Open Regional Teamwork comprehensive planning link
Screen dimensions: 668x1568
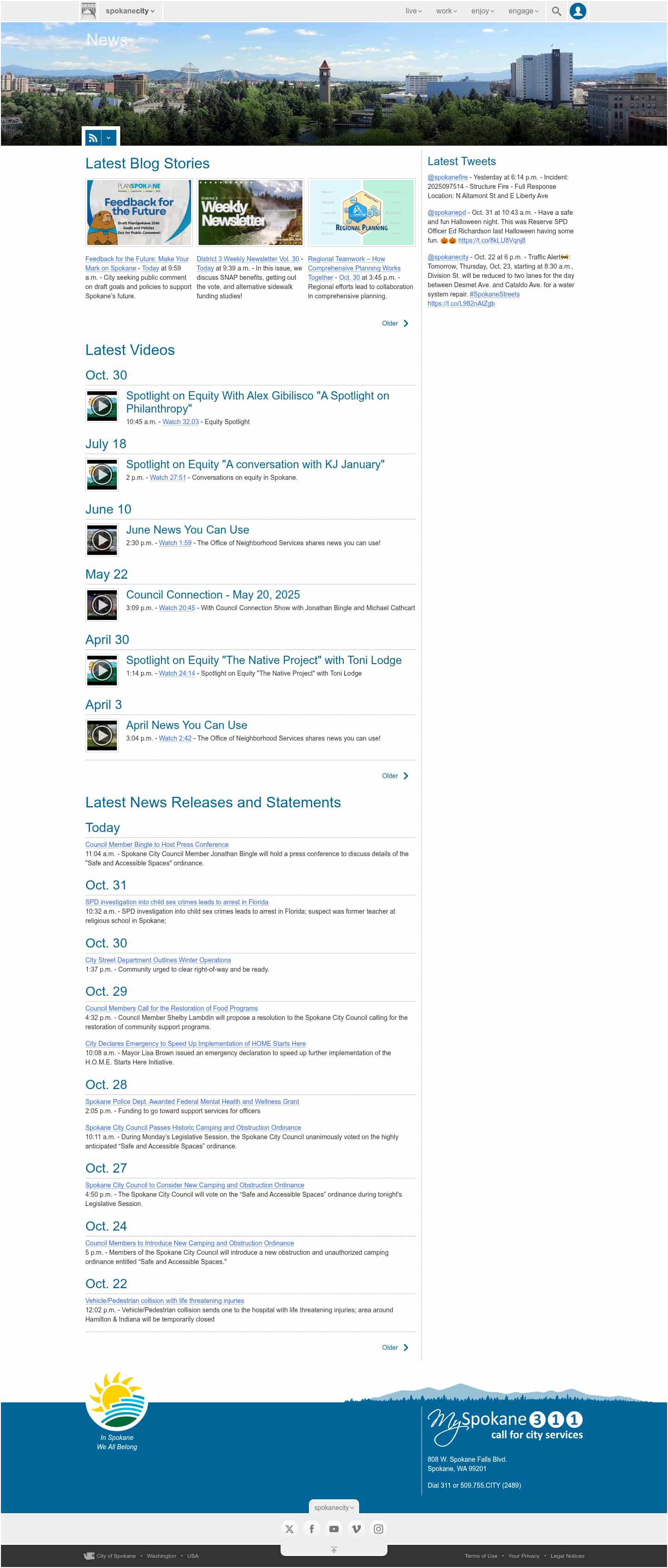coord(353,268)
